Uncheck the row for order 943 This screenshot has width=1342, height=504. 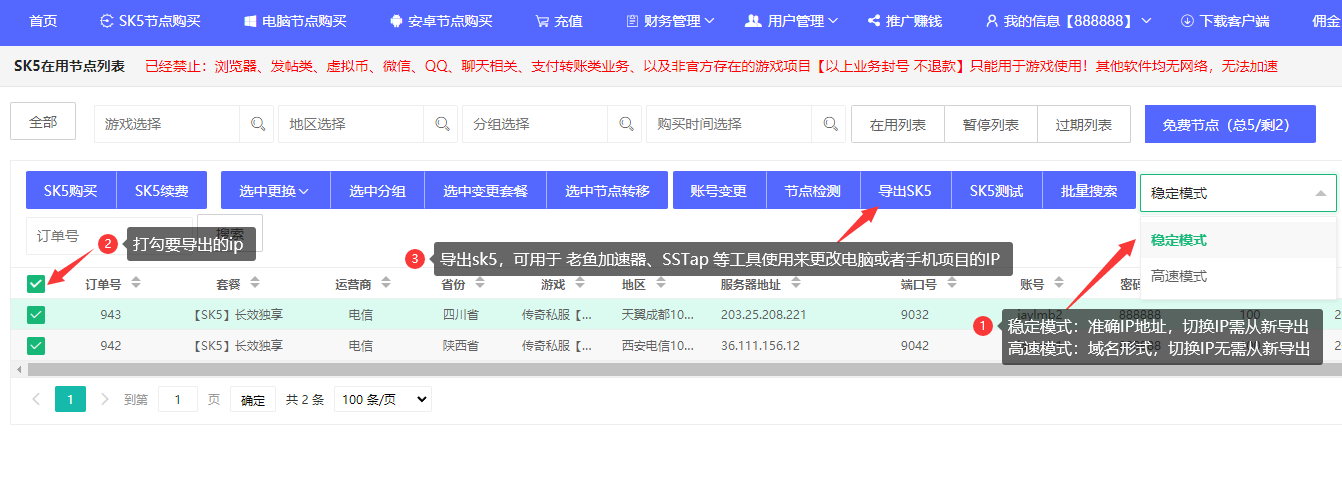pyautogui.click(x=36, y=315)
